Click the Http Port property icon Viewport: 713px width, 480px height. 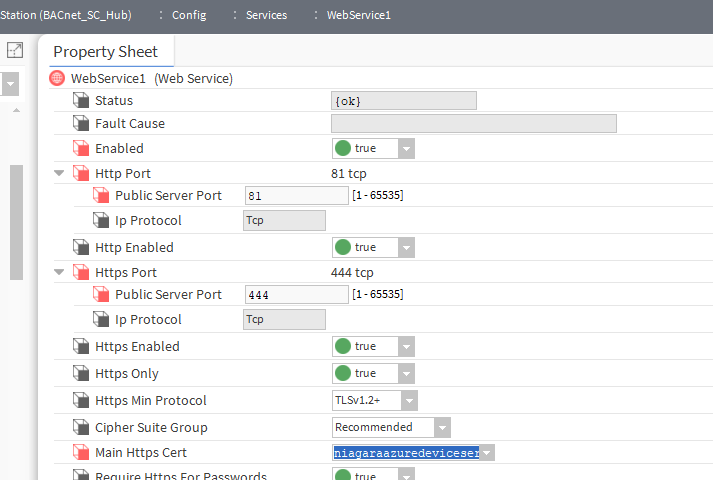point(81,173)
